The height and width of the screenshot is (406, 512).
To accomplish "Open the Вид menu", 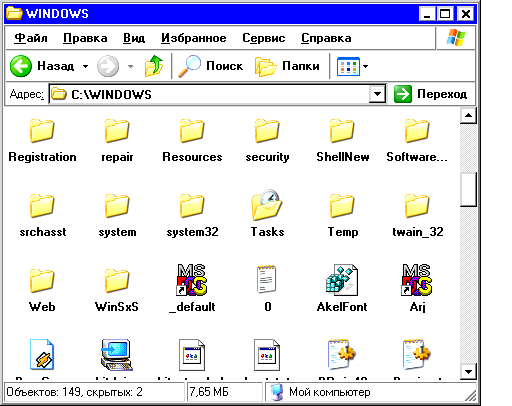I will click(x=134, y=38).
